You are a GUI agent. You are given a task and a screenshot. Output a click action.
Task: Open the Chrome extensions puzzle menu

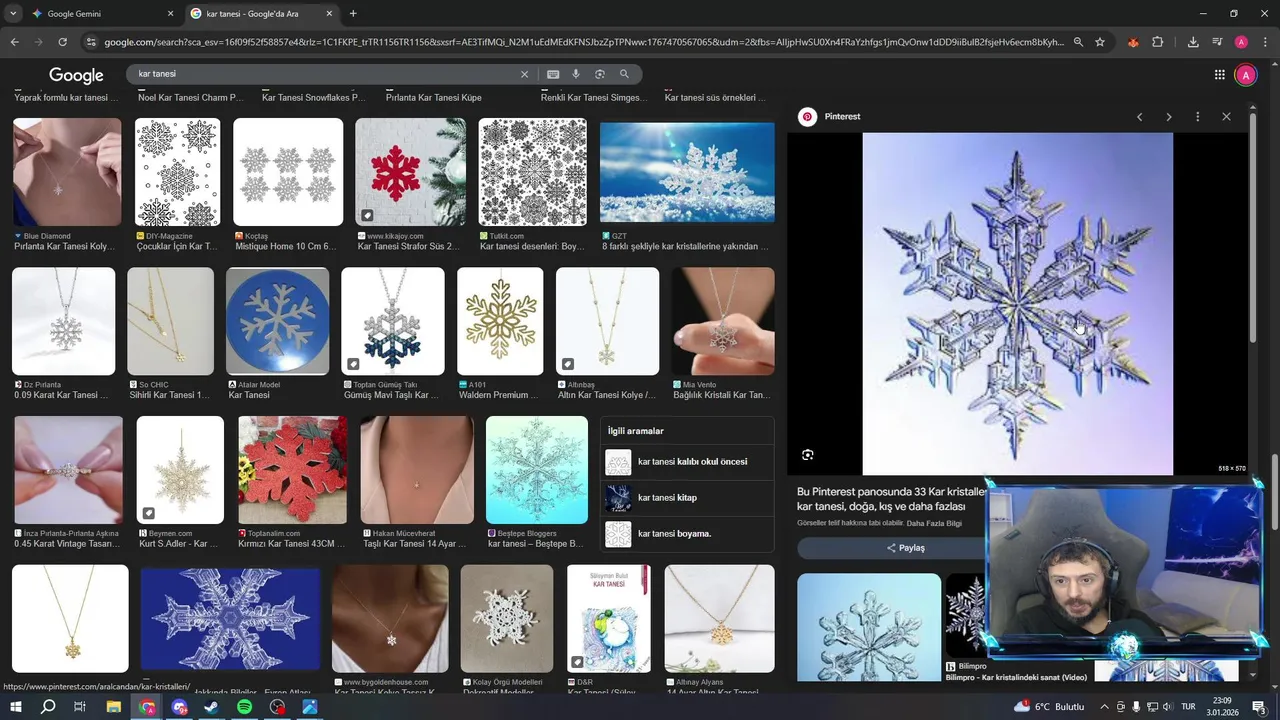tap(1158, 42)
